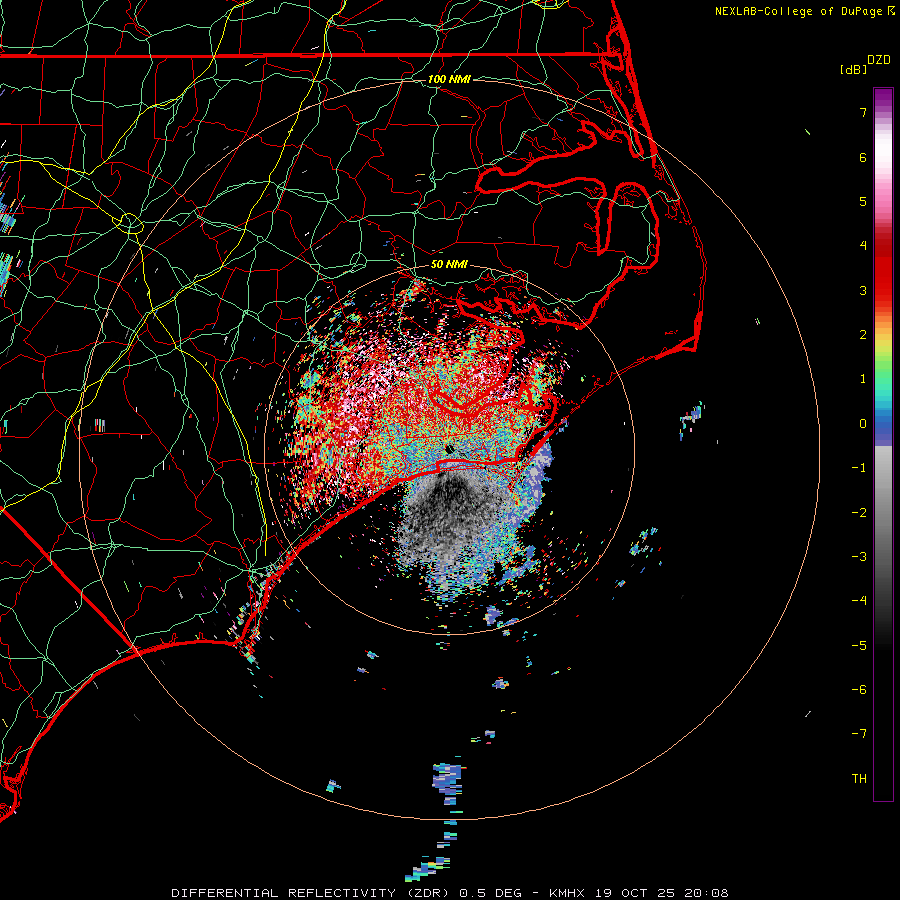Click the '-1' value on color scale

pyautogui.click(x=859, y=468)
